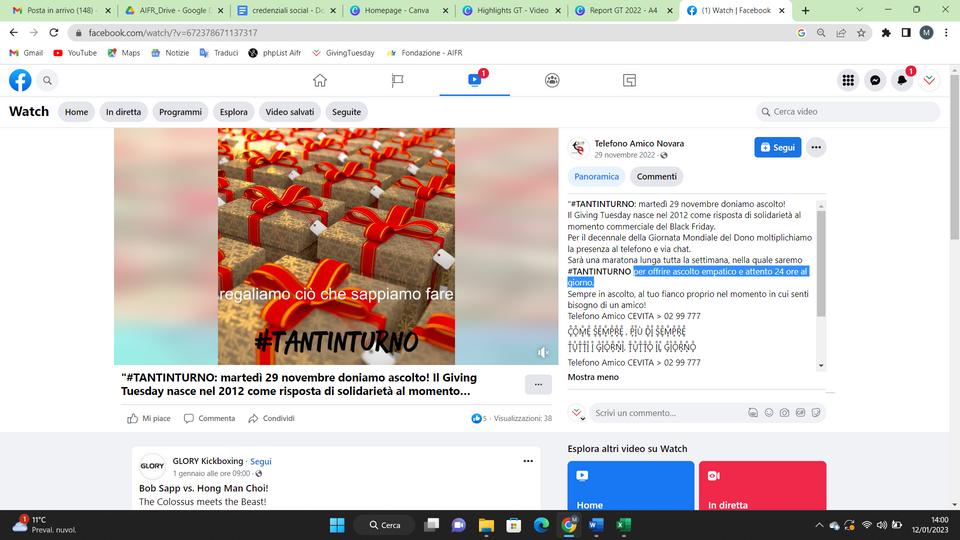Click the Cerca video search field
Screen dimensions: 960x540
(848, 111)
